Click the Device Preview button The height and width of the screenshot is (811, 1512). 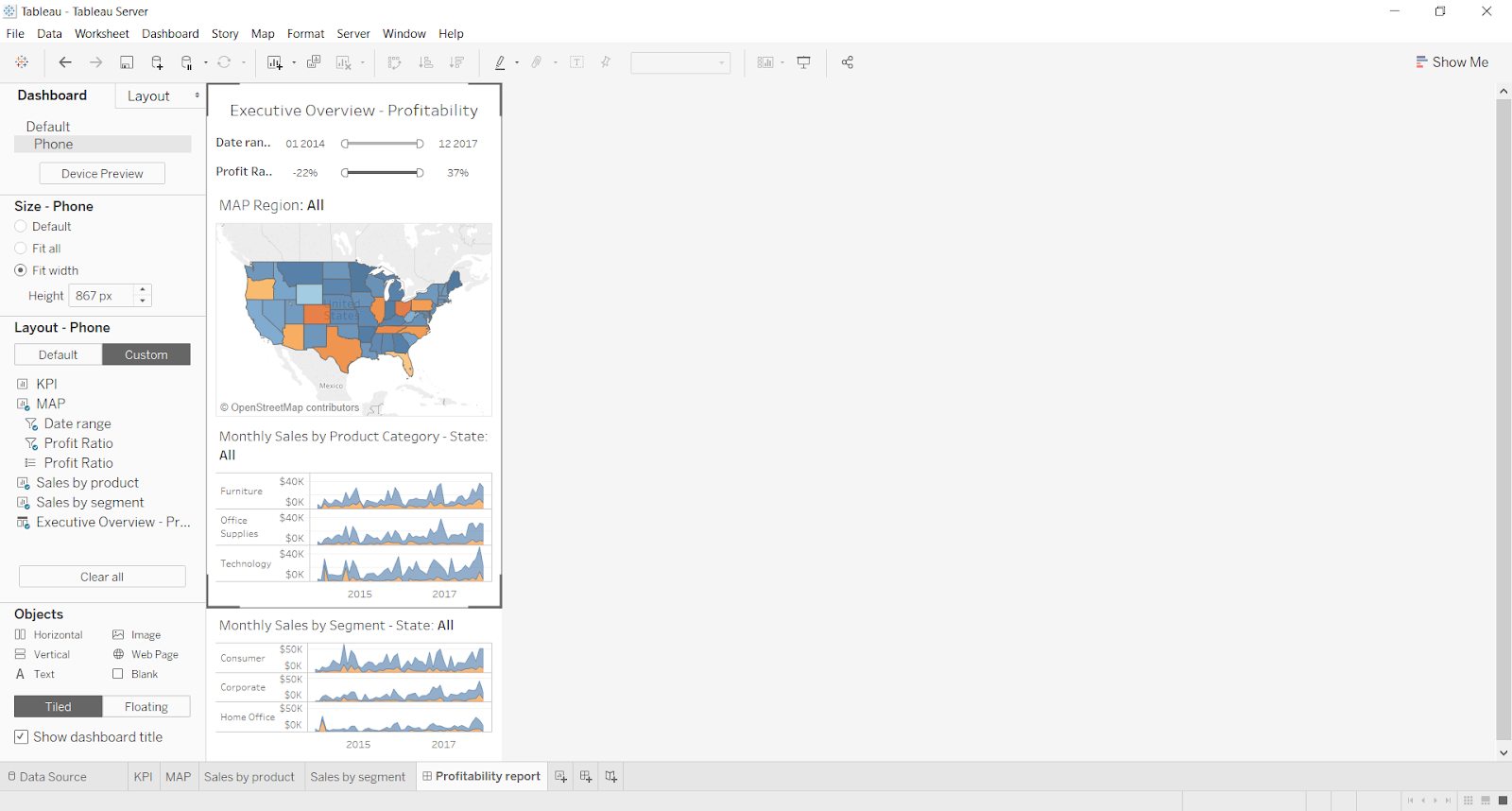(102, 174)
